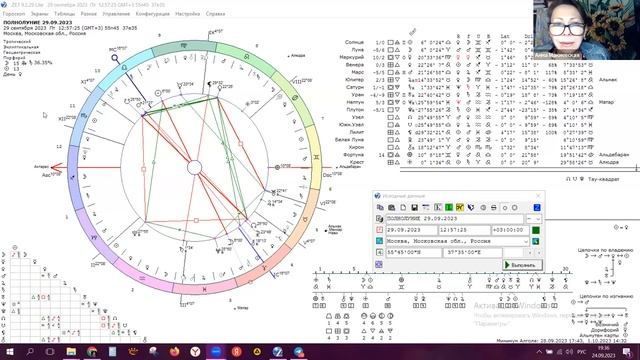
Task: Click the red calendar icon beside the date field
Action: 380,230
